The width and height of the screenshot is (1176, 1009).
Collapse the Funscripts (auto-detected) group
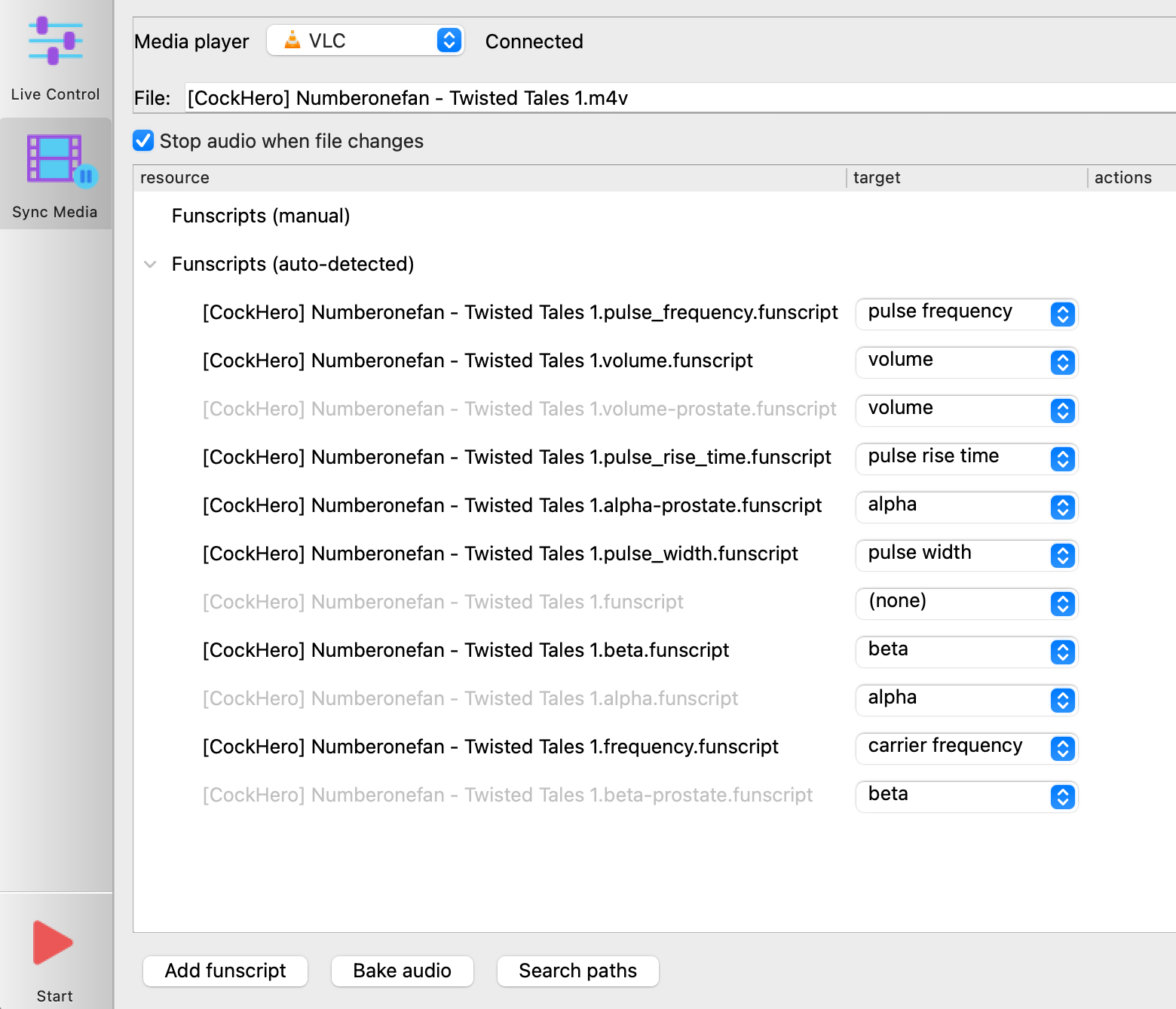pos(150,265)
